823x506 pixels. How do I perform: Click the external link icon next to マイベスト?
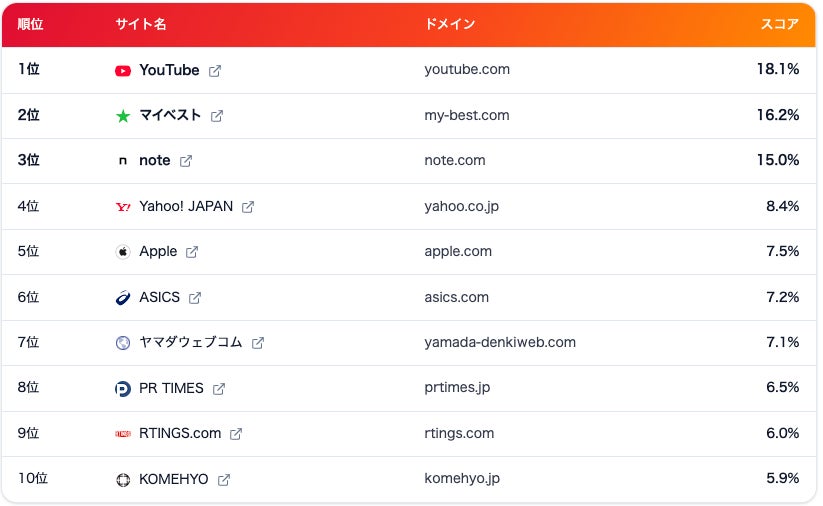point(217,116)
